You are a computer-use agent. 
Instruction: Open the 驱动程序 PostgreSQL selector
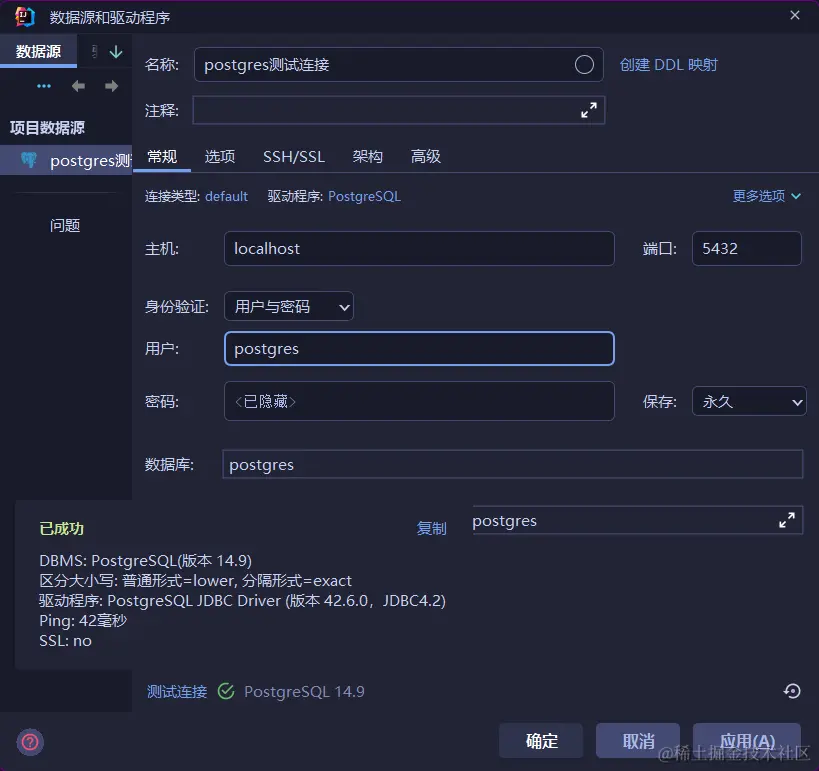pyautogui.click(x=366, y=196)
